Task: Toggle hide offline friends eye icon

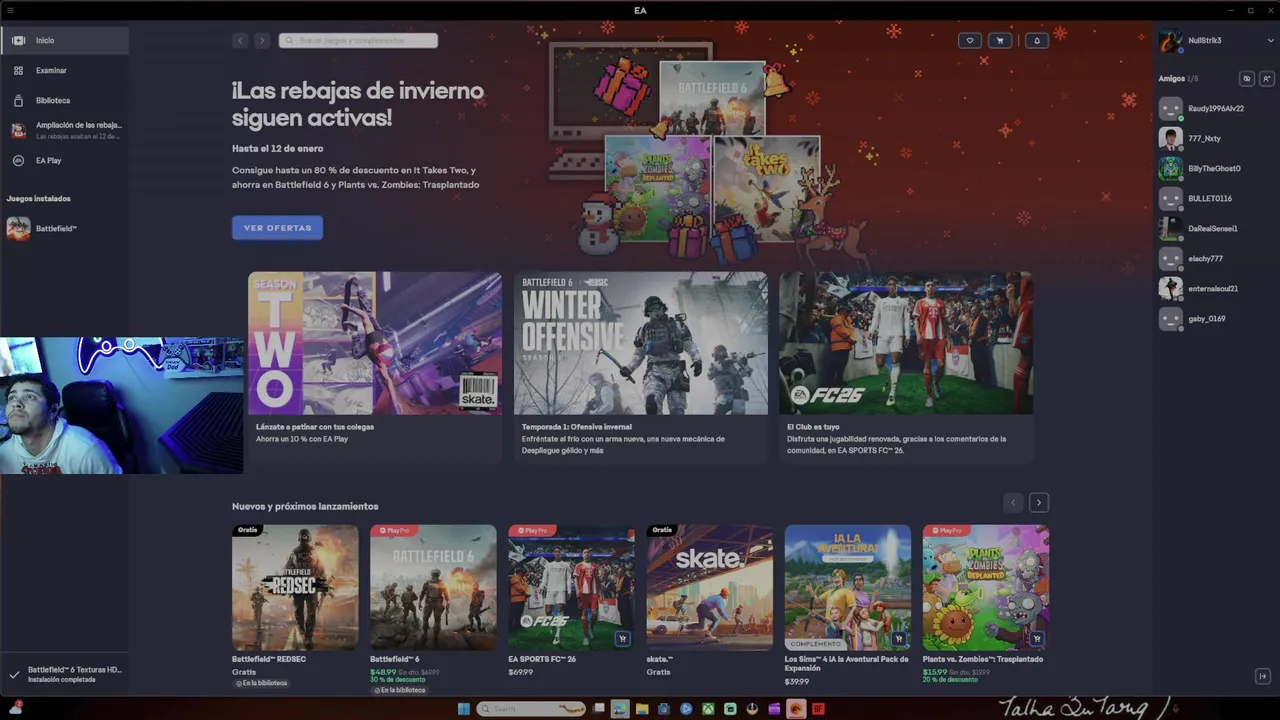Action: point(1246,78)
